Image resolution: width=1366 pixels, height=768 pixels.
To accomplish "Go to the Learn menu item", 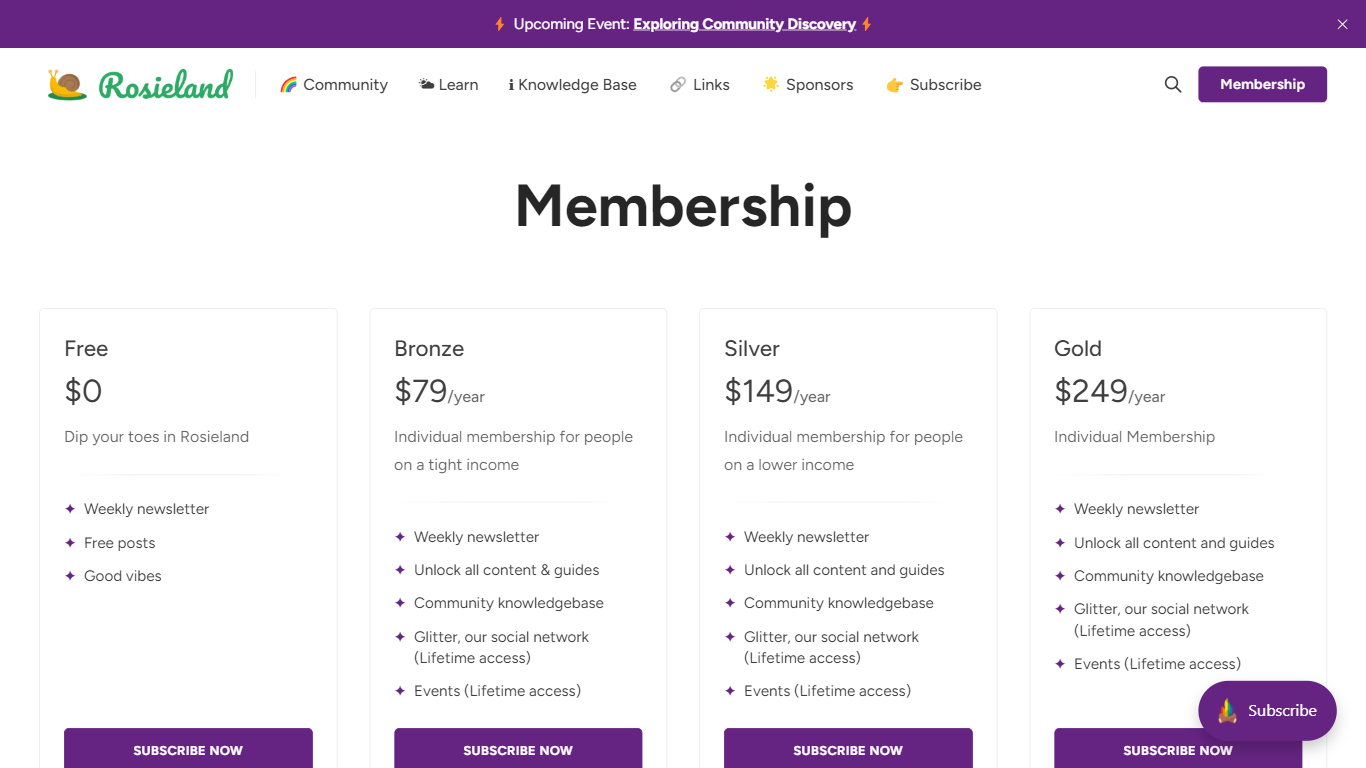I will pos(458,85).
